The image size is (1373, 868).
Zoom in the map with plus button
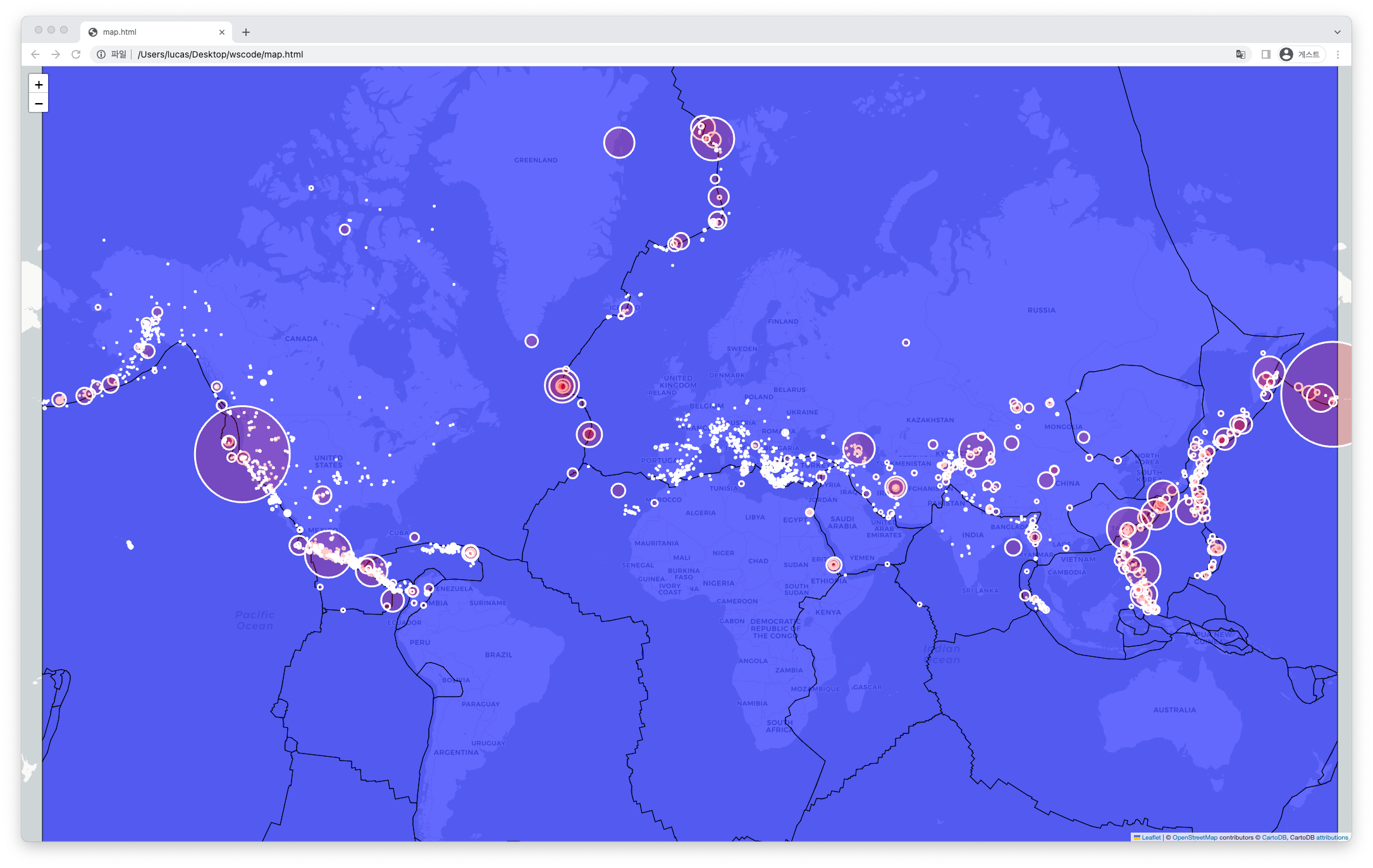coord(39,84)
